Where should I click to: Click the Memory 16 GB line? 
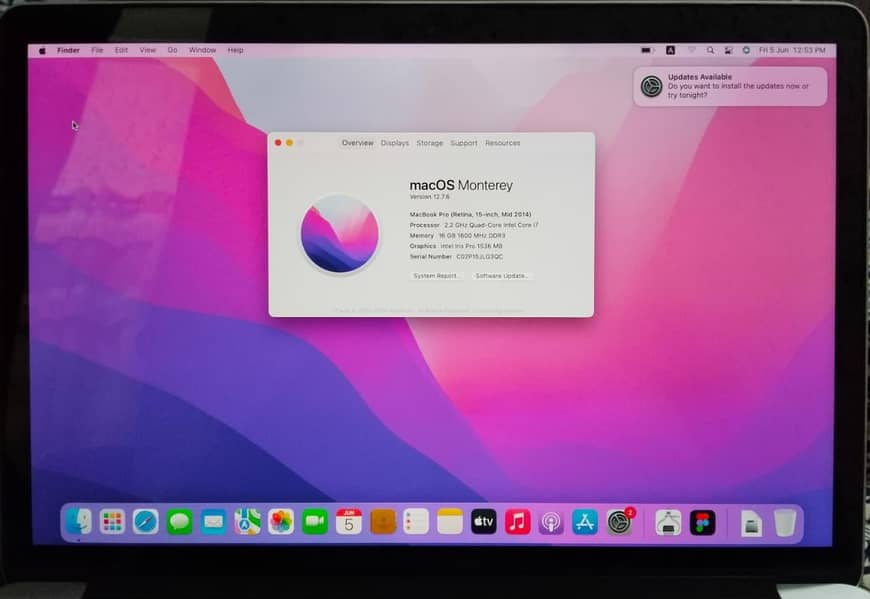point(458,235)
